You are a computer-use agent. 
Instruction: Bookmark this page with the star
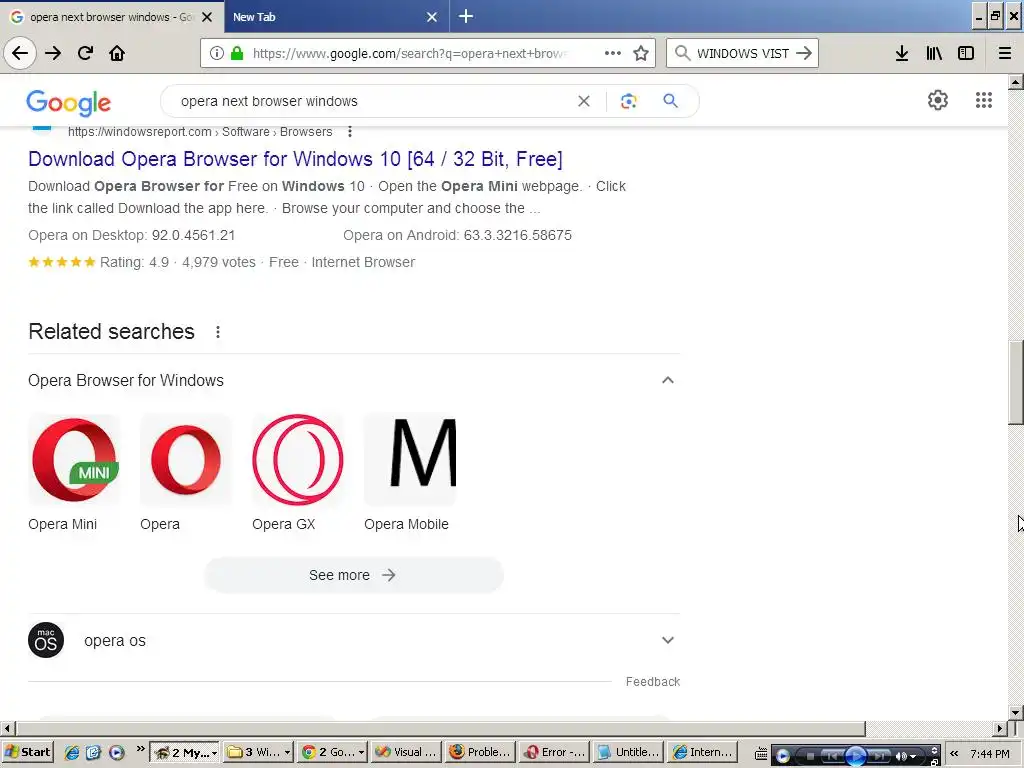tap(641, 53)
